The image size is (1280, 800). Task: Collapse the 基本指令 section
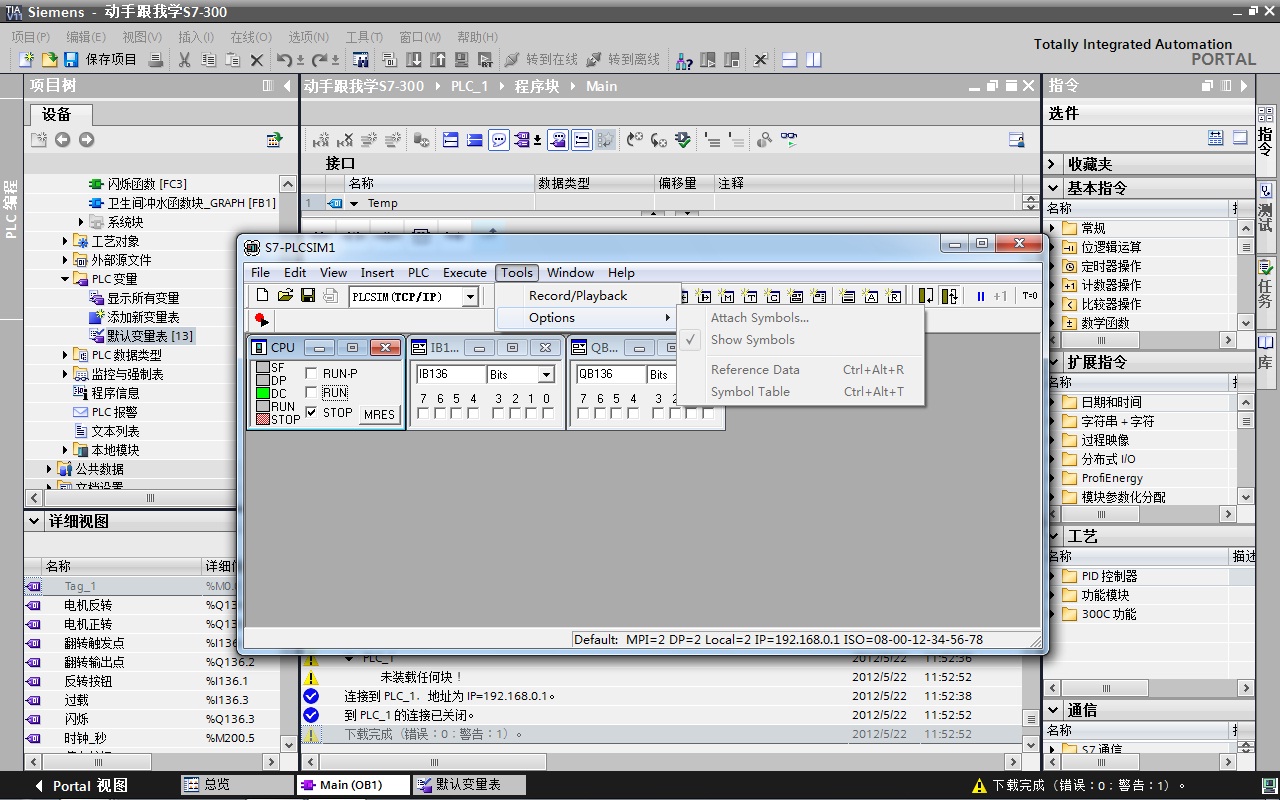(x=1053, y=188)
